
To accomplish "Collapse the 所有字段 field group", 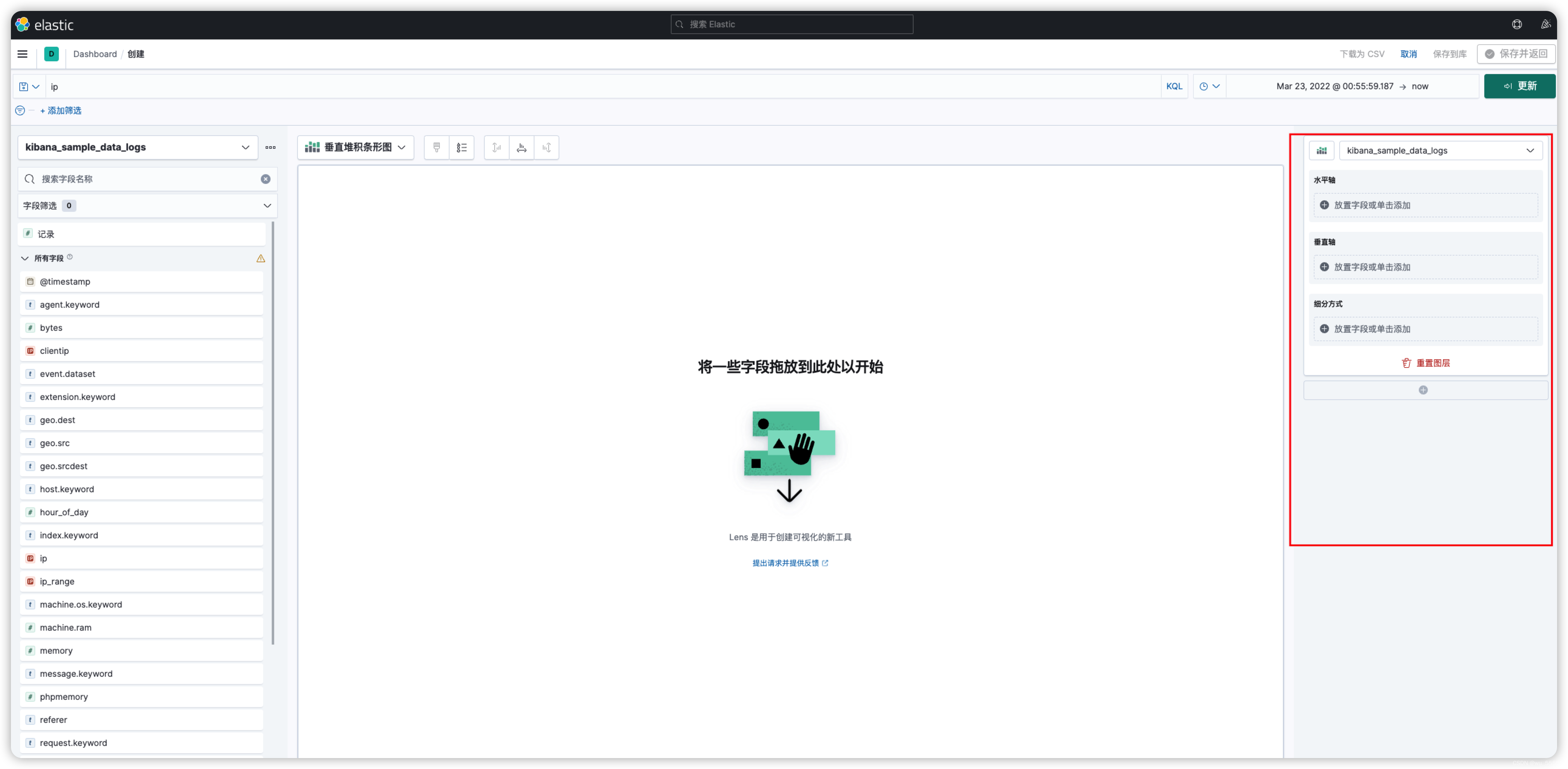I will tap(24, 258).
